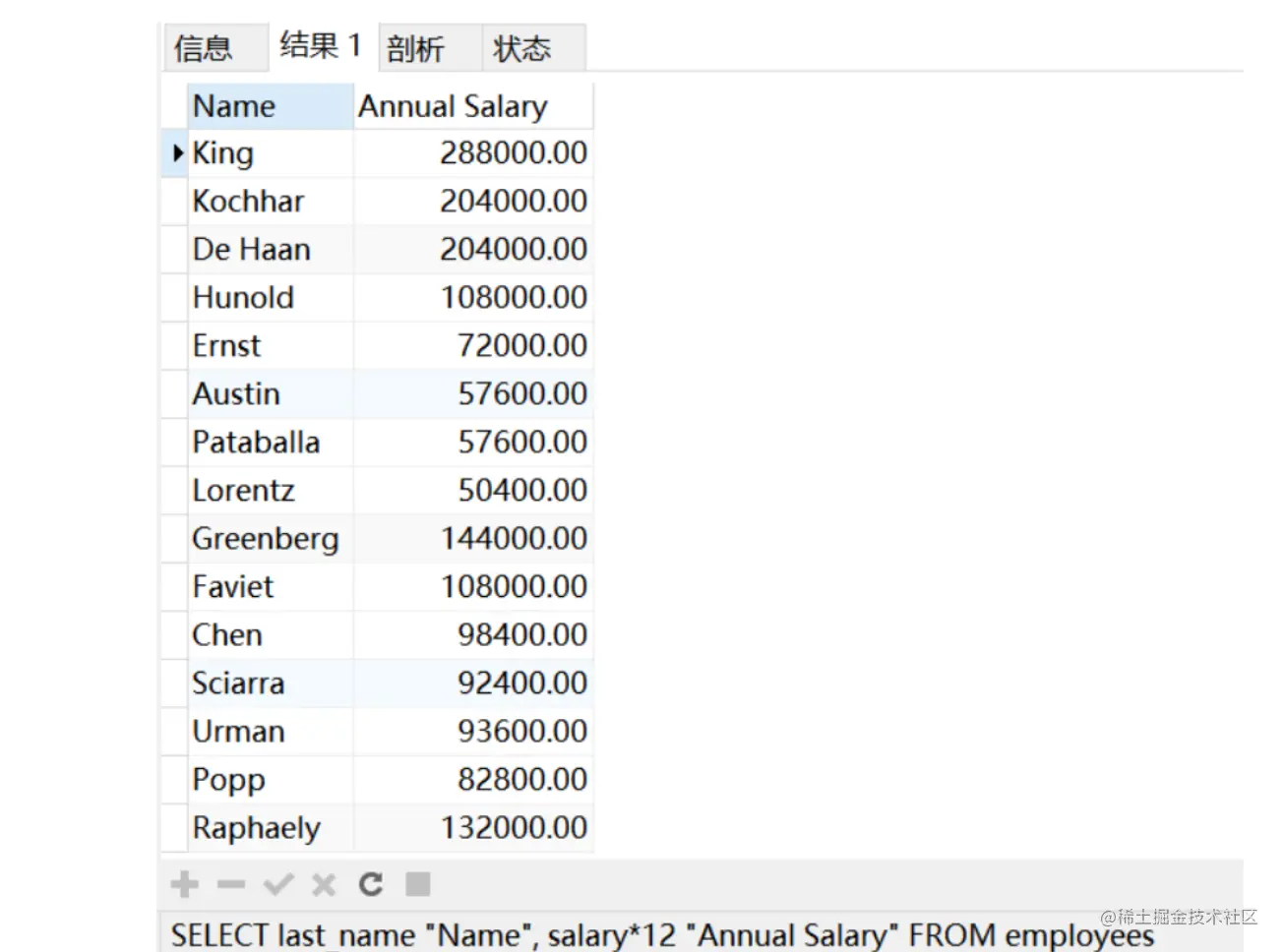Select the Ernst name cell
The height and width of the screenshot is (952, 1283).
271,346
